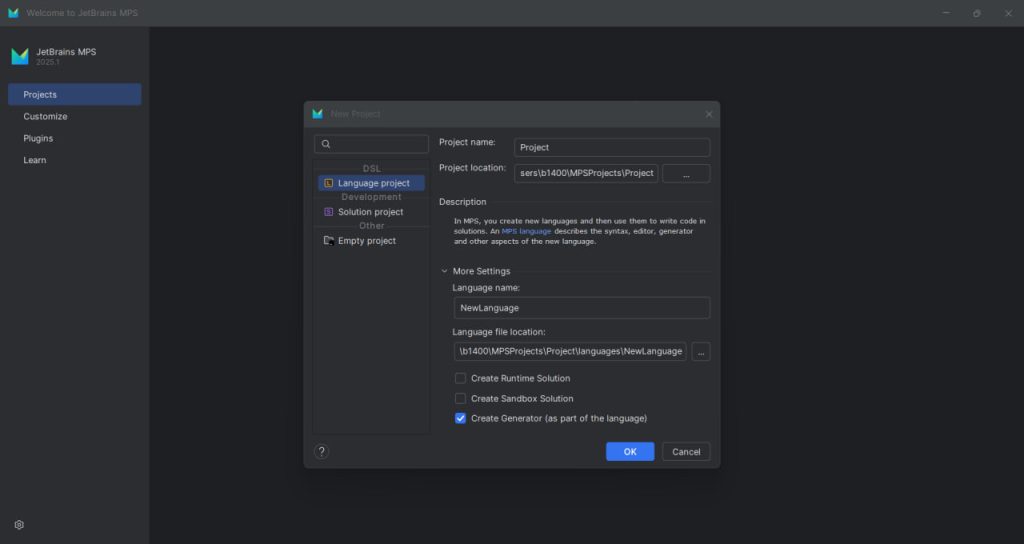Image resolution: width=1024 pixels, height=544 pixels.
Task: Collapse the More Settings section
Action: [444, 271]
